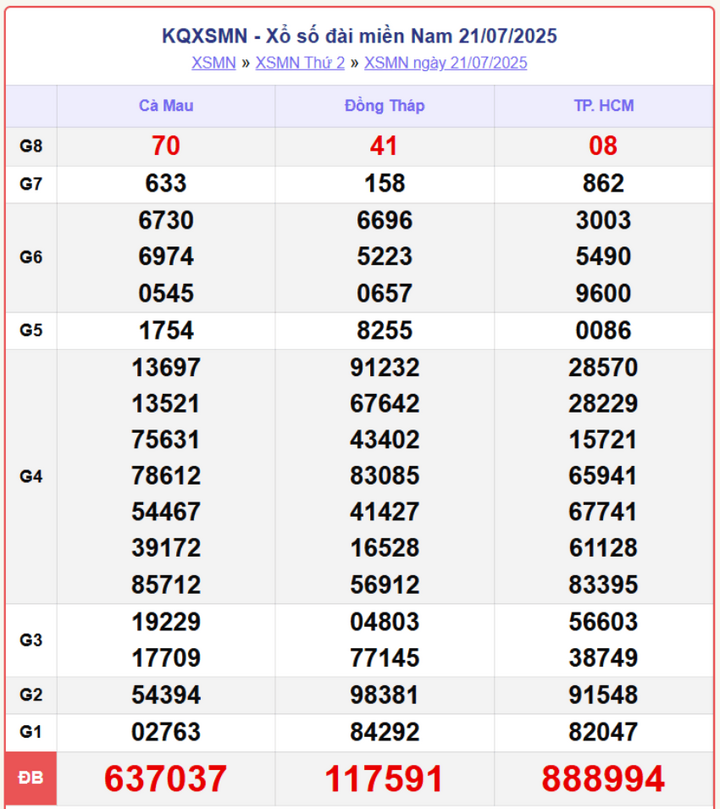Click the G6 number 5490
The height and width of the screenshot is (809, 720).
603,256
